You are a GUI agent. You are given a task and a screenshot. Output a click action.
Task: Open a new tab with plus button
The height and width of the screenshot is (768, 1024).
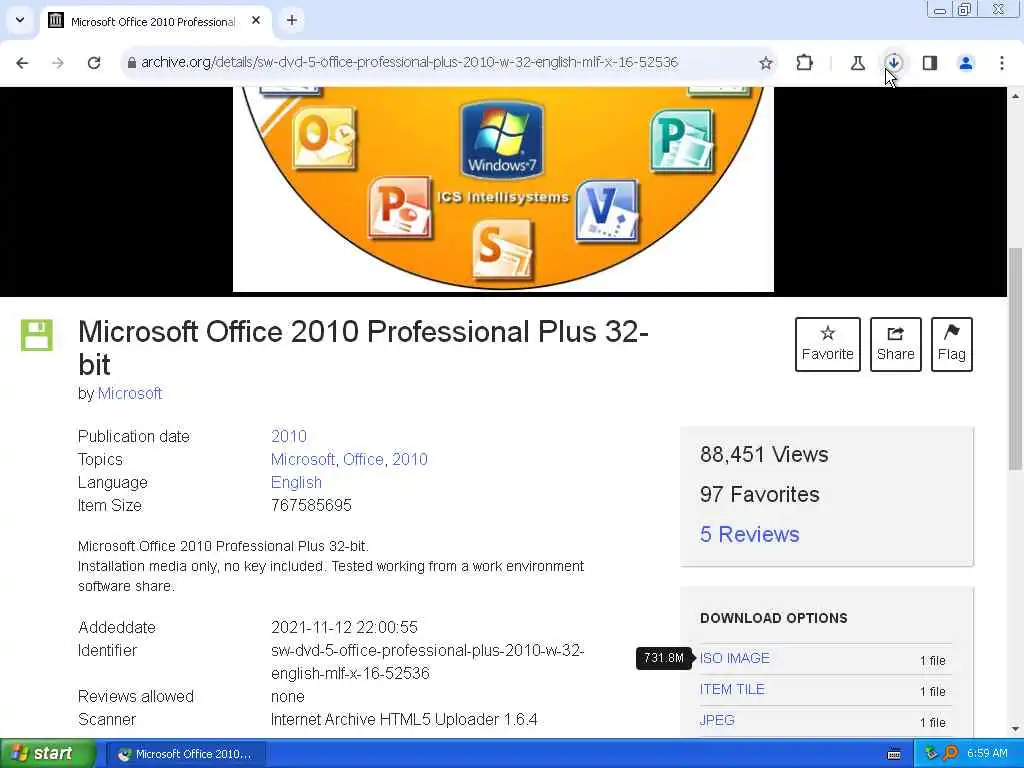coord(292,20)
